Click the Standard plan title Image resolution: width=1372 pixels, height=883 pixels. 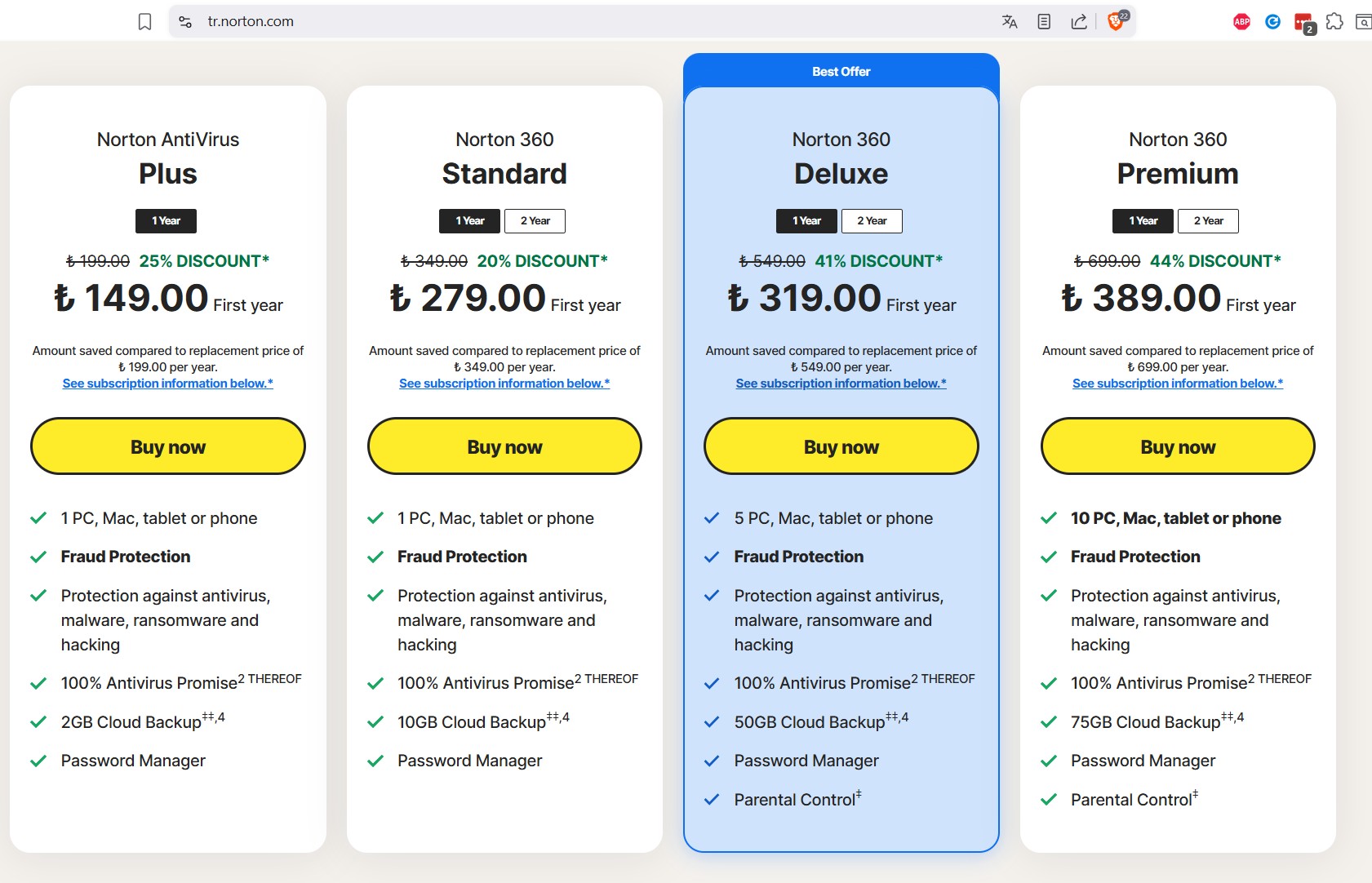click(504, 174)
